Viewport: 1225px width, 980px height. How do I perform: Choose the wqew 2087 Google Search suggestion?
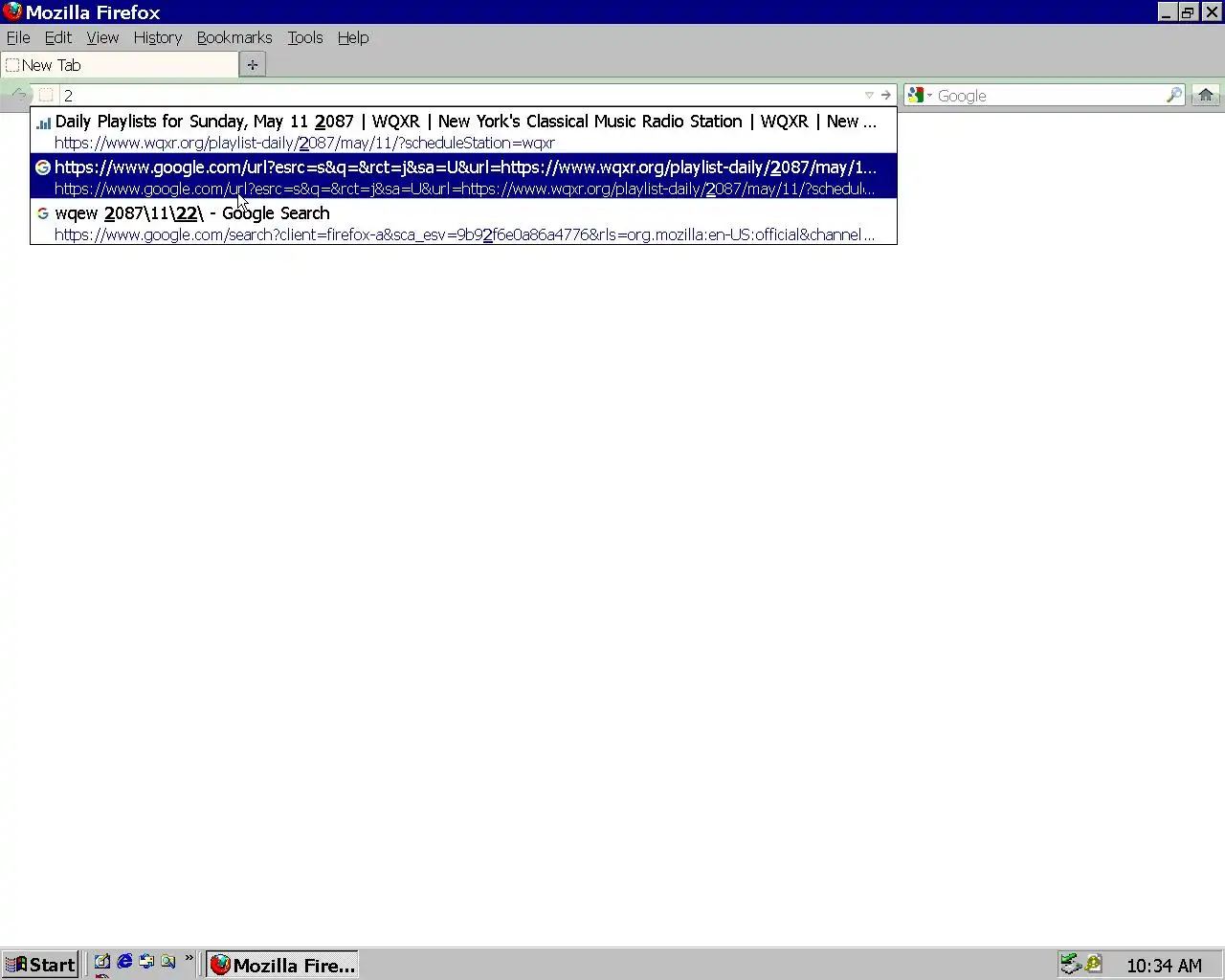[x=463, y=223]
